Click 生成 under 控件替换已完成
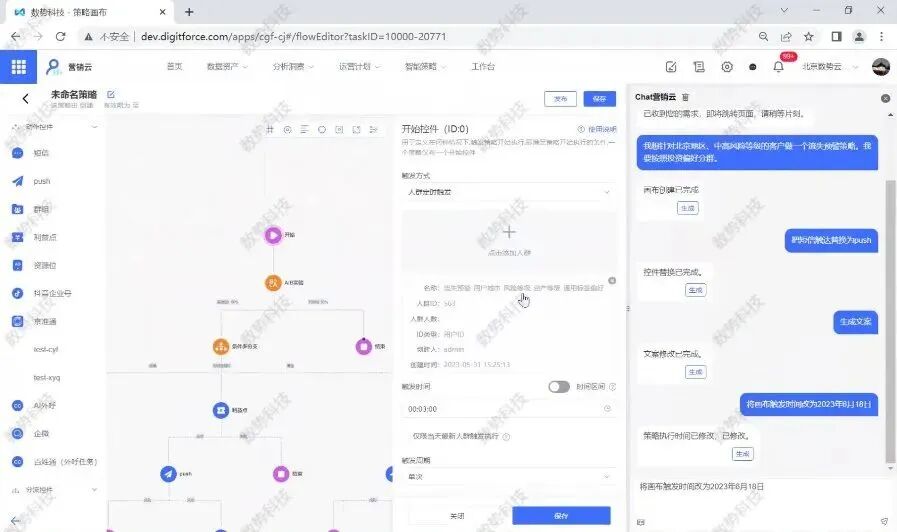This screenshot has height=532, width=897. coord(696,290)
